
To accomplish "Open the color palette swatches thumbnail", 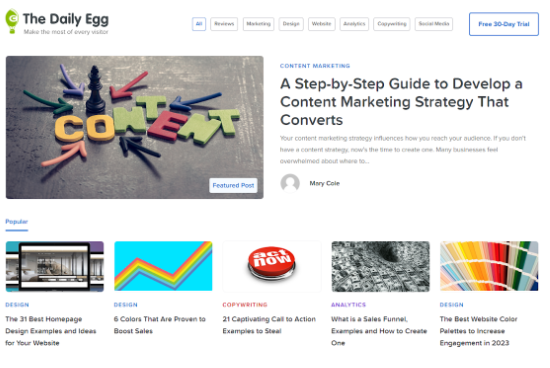I will tap(489, 266).
